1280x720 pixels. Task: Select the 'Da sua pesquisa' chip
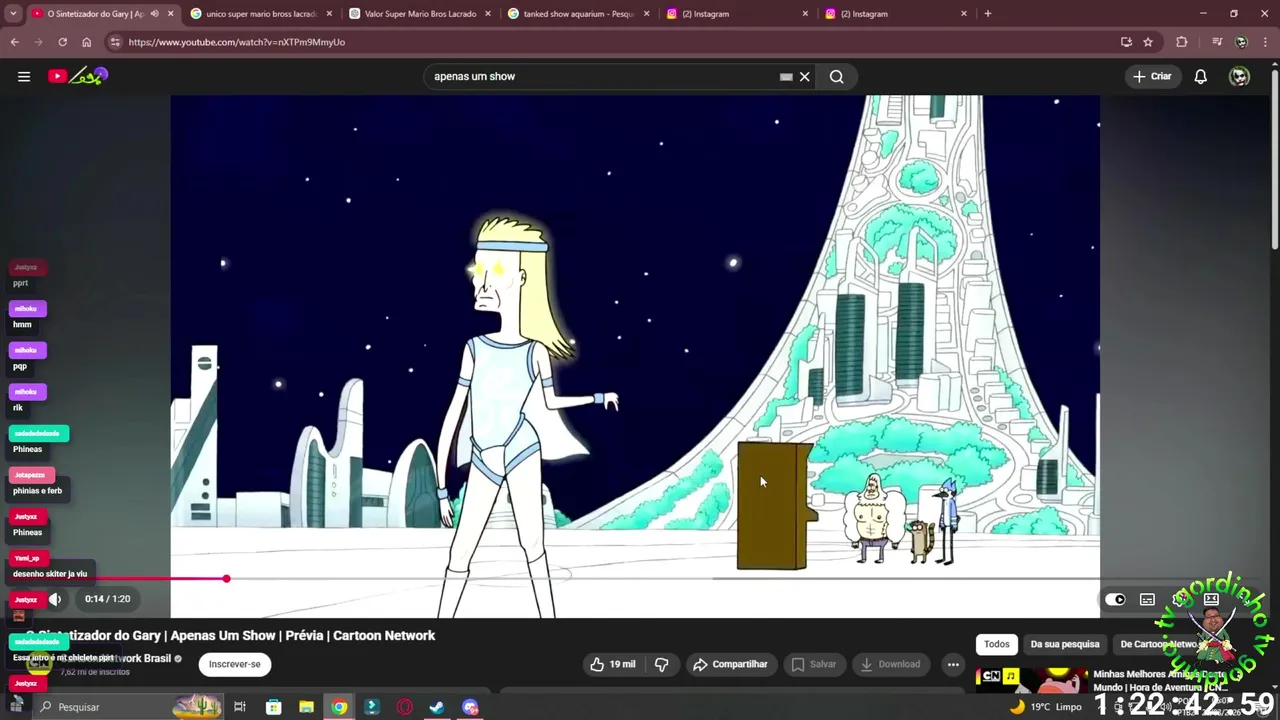(1065, 644)
